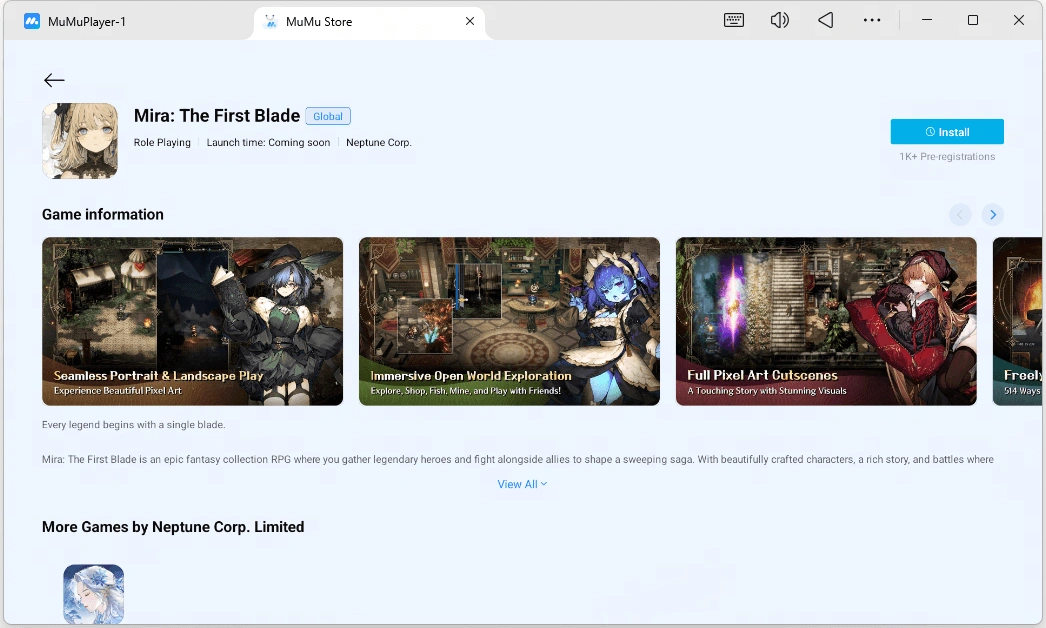1046x628 pixels.
Task: Go back using the left arrow icon
Action: point(54,81)
